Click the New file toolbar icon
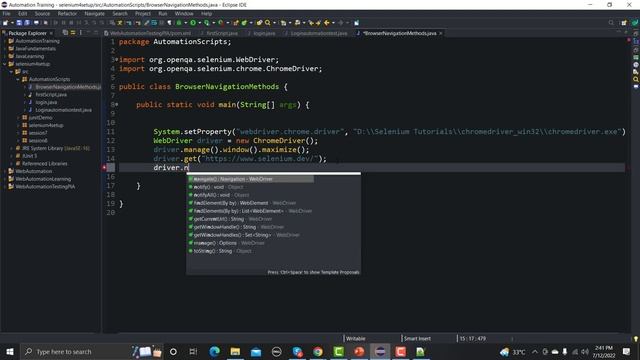640x360 pixels. pyautogui.click(x=6, y=23)
